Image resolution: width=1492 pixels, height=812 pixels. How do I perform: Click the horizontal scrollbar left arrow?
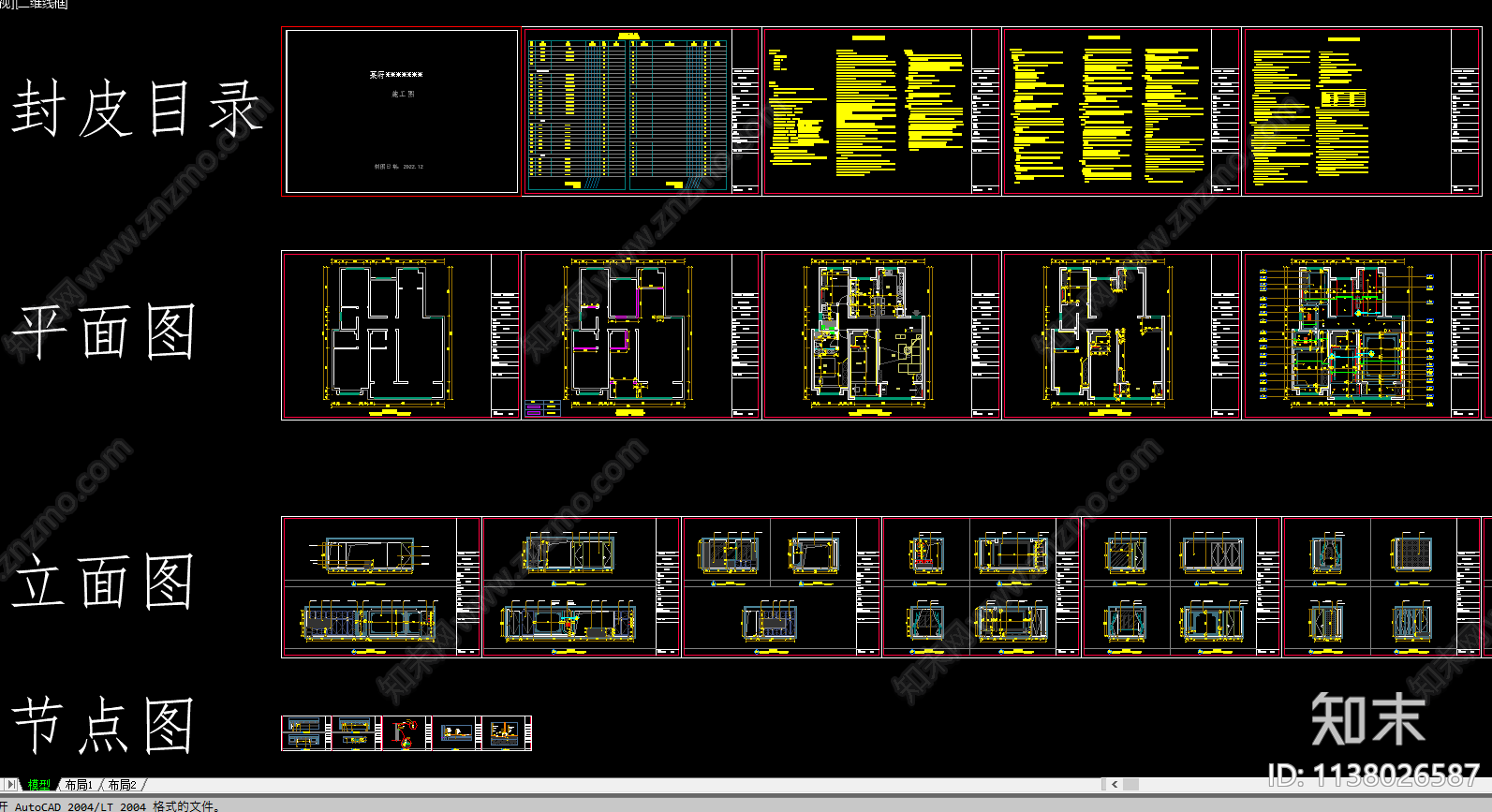pos(1115,785)
